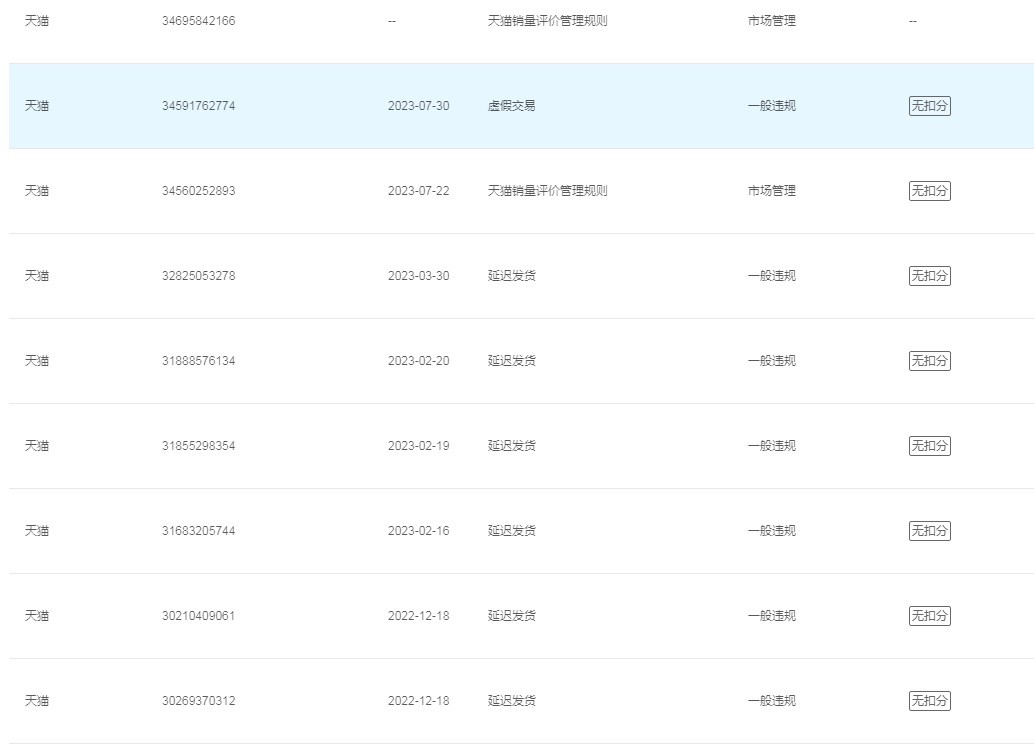The height and width of the screenshot is (744, 1034).
Task: Select the date 2022-12-18 for record 30269370312
Action: point(419,700)
